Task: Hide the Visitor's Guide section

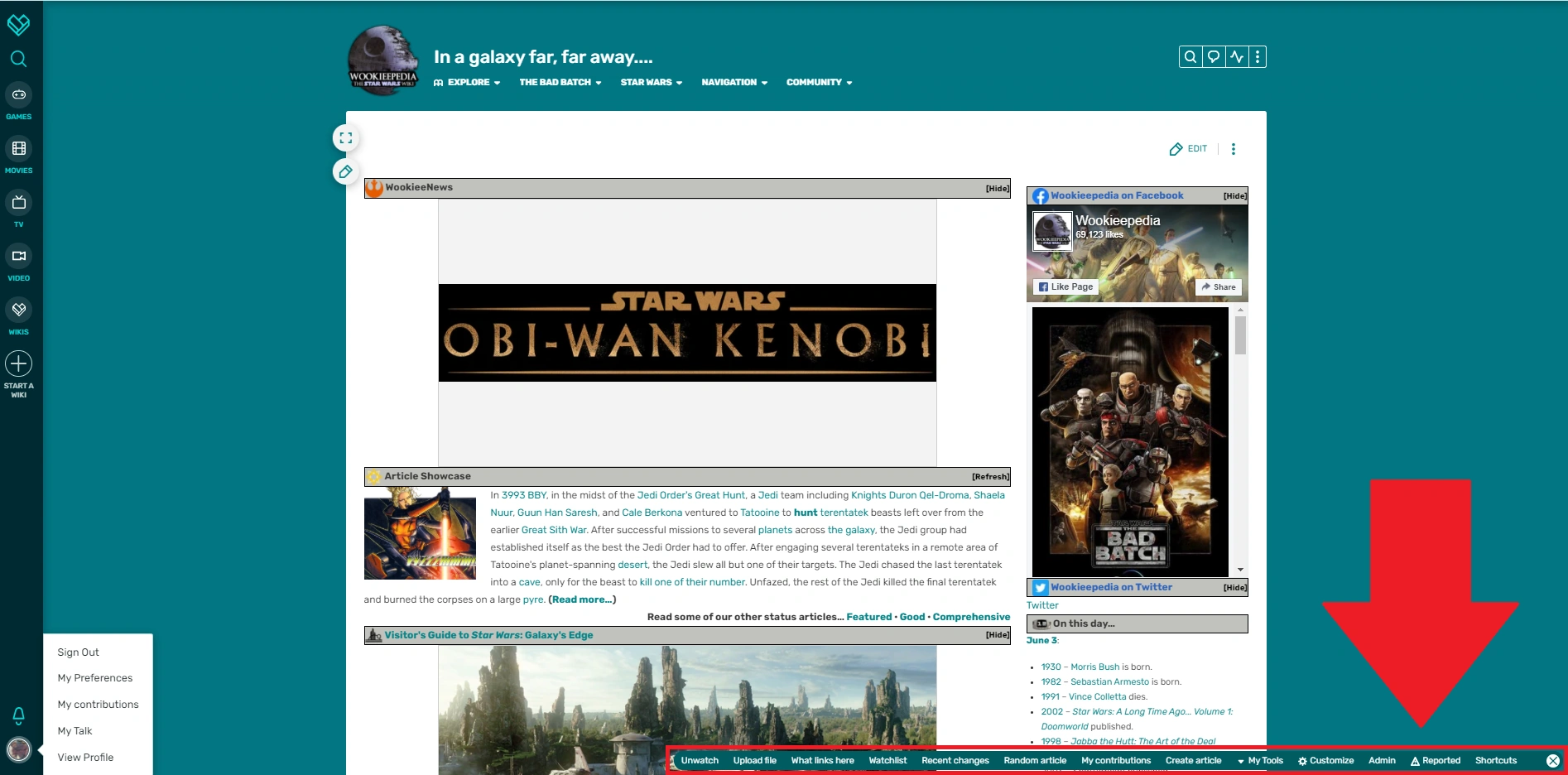Action: (997, 635)
